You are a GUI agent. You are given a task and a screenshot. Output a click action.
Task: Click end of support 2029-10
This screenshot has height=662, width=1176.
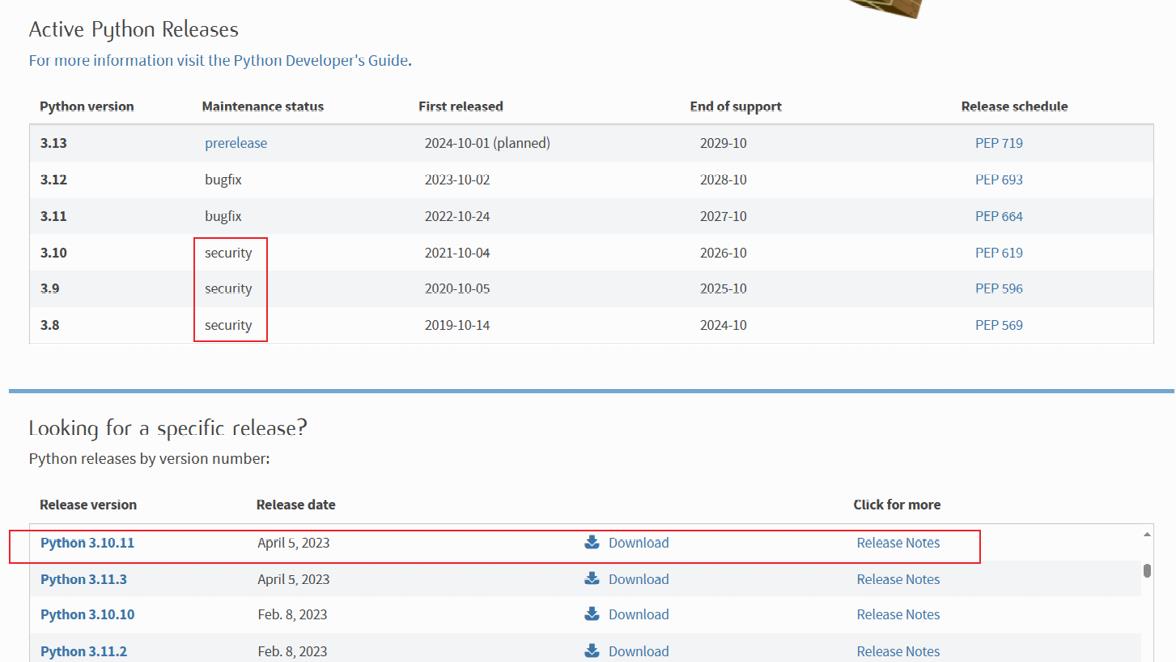(723, 142)
